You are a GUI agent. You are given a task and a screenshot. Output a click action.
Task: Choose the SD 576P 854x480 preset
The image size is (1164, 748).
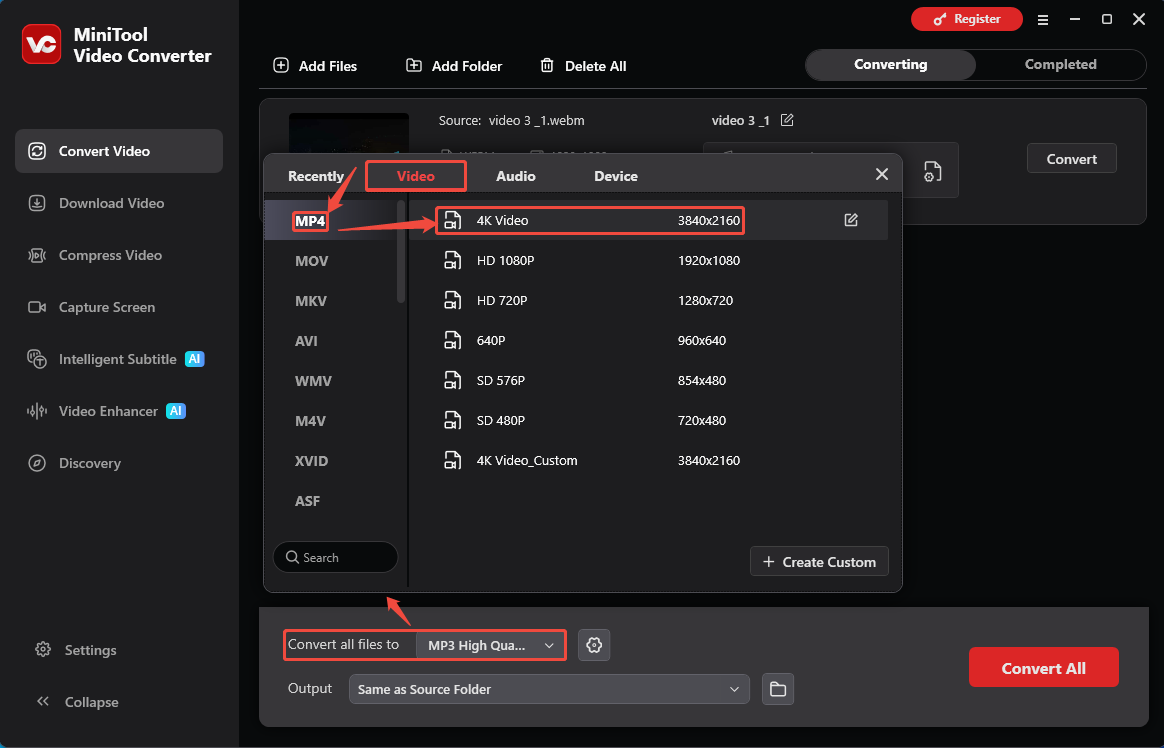pyautogui.click(x=649, y=380)
